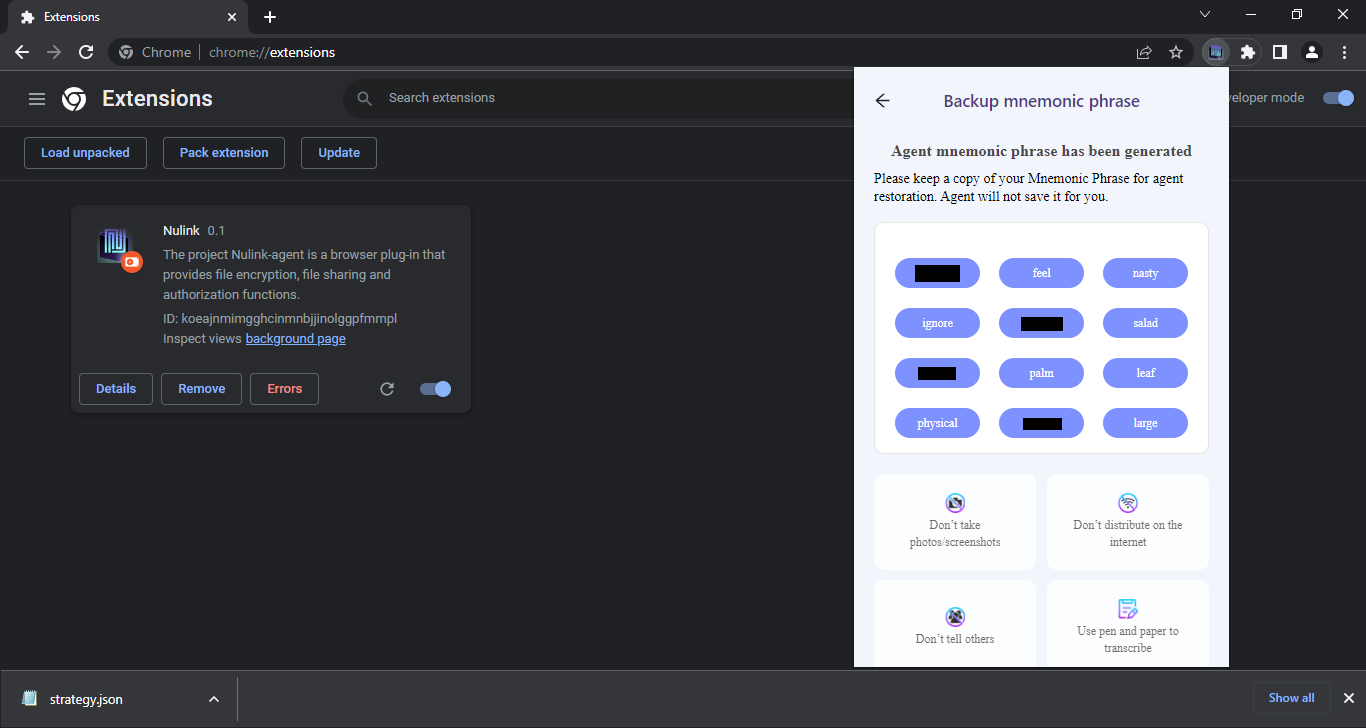Viewport: 1366px width, 728px height.
Task: Reload the current browser page
Action: 86,52
